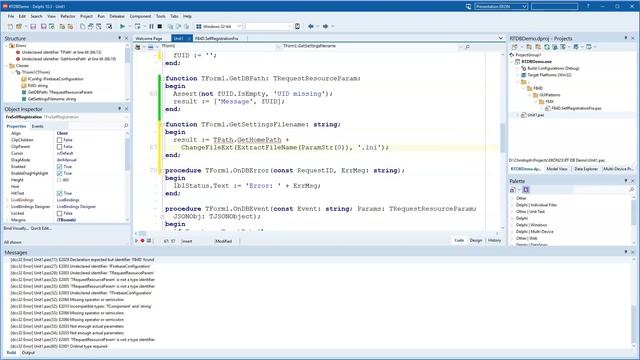
Task: Switch to the Events tab in Object Inspector
Action: click(38, 126)
